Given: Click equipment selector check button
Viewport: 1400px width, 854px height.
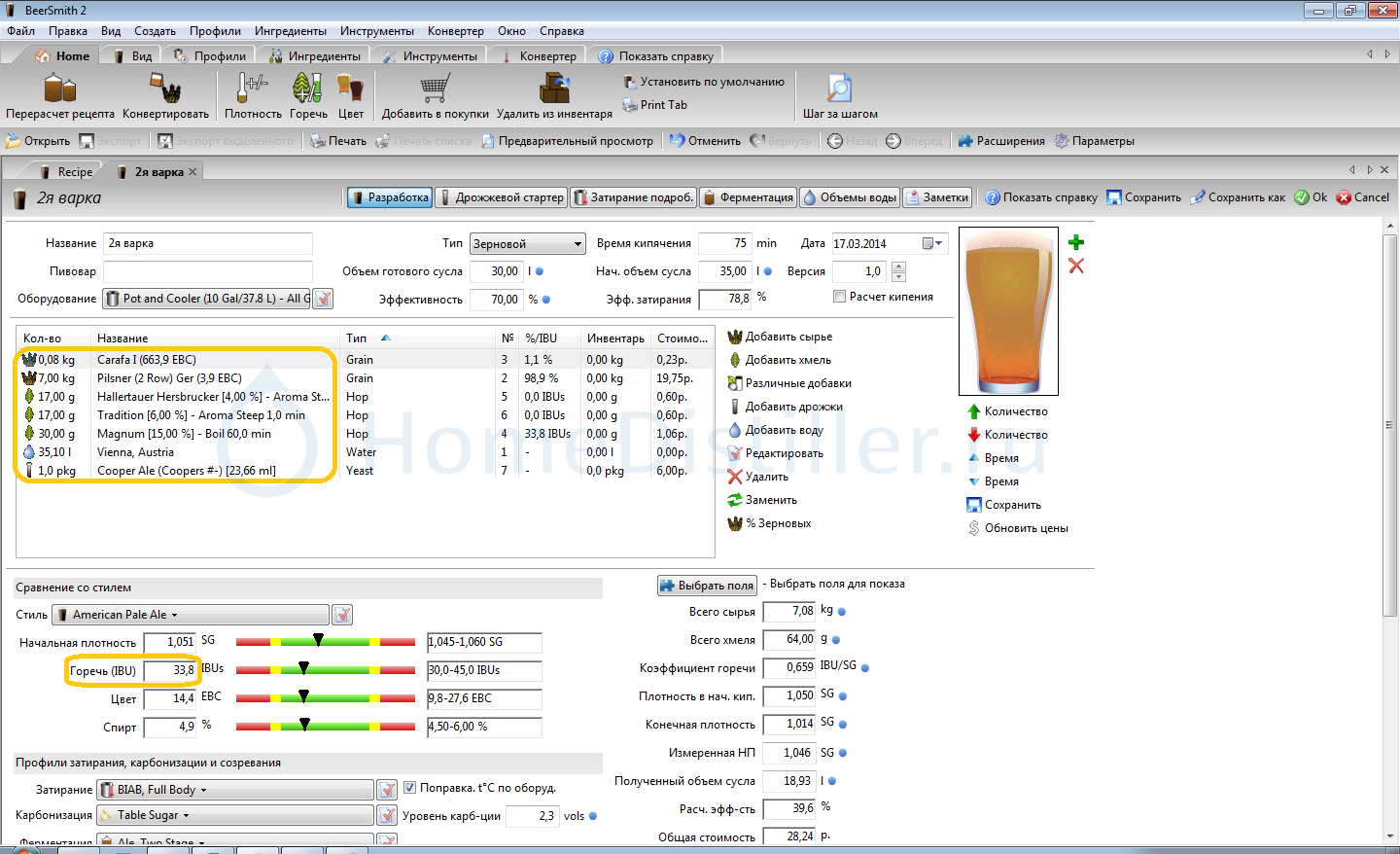Looking at the screenshot, I should click(x=323, y=299).
